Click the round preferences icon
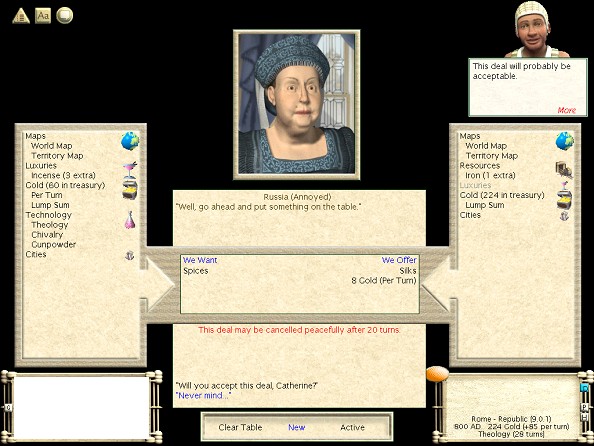 point(64,16)
